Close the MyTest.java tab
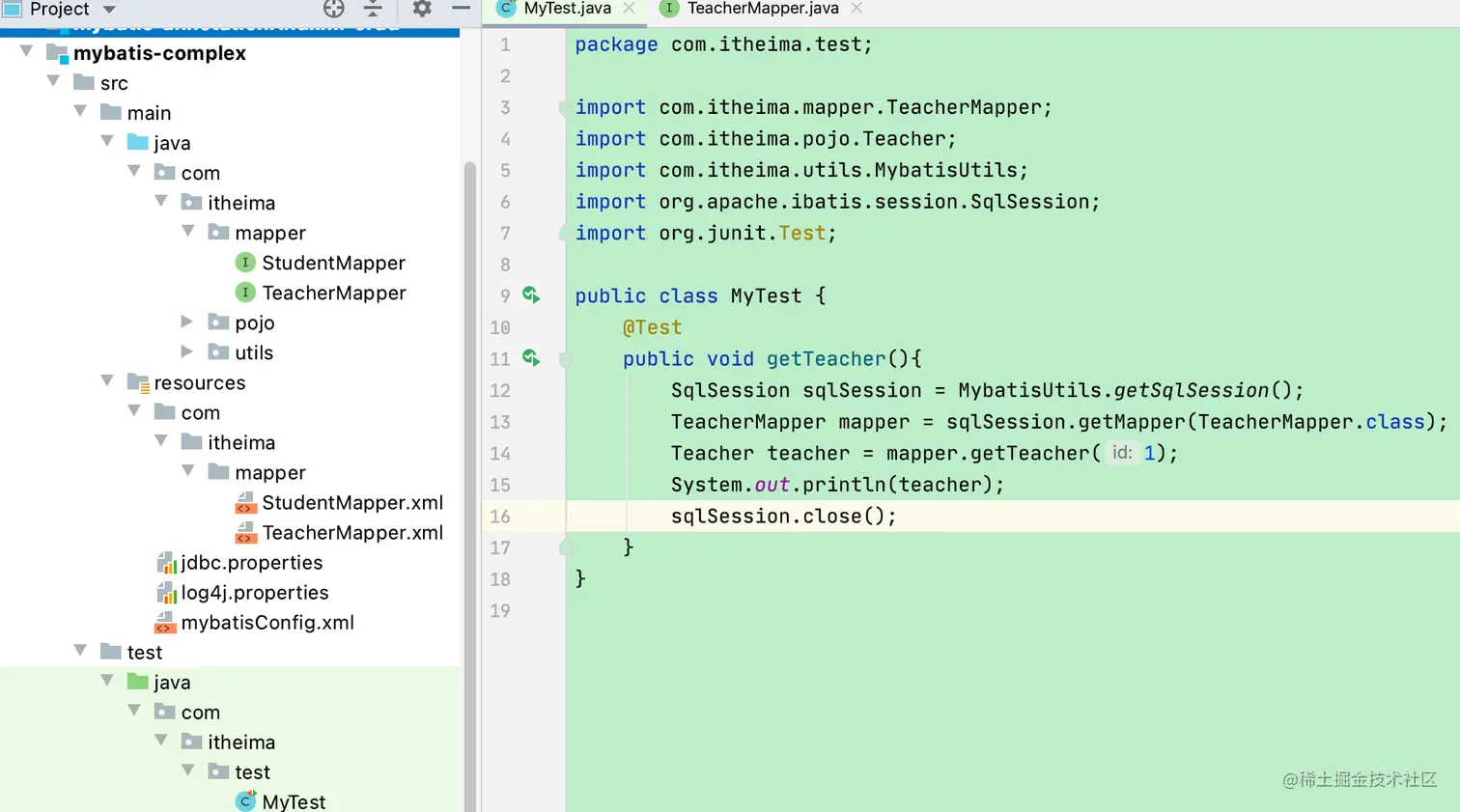The image size is (1460, 812). pyautogui.click(x=630, y=9)
